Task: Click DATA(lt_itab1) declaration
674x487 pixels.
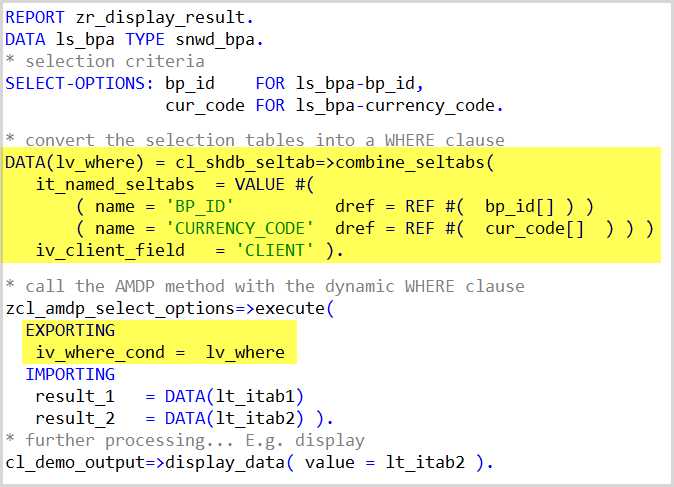Action: [234, 396]
